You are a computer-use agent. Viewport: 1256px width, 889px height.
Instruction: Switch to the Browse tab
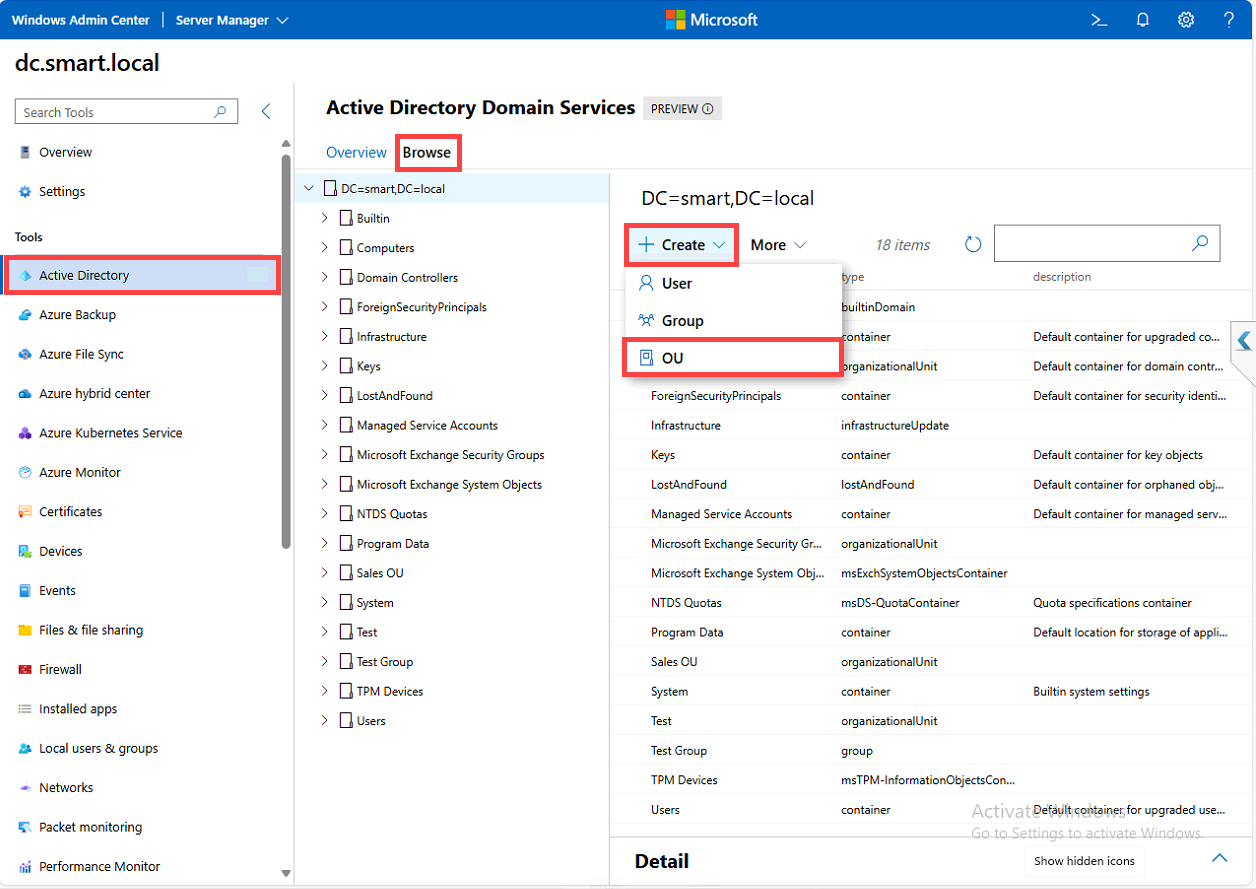point(427,153)
